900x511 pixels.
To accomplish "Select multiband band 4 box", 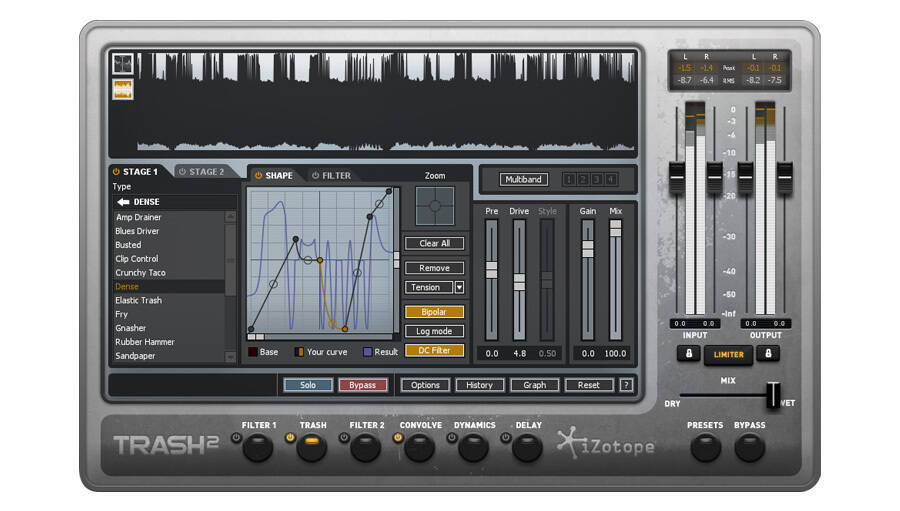I will [610, 180].
